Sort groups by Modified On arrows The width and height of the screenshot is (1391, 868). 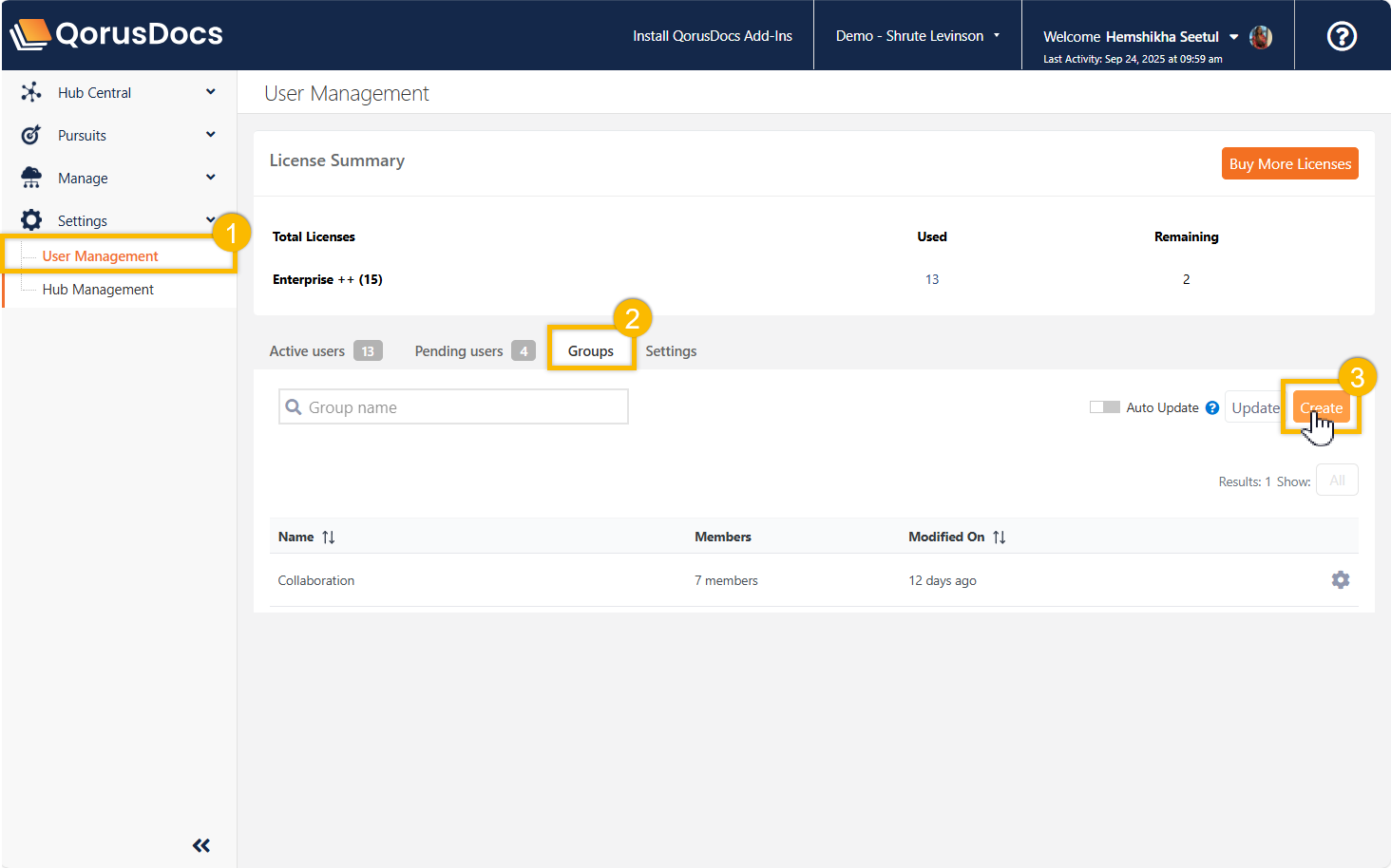pyautogui.click(x=999, y=538)
